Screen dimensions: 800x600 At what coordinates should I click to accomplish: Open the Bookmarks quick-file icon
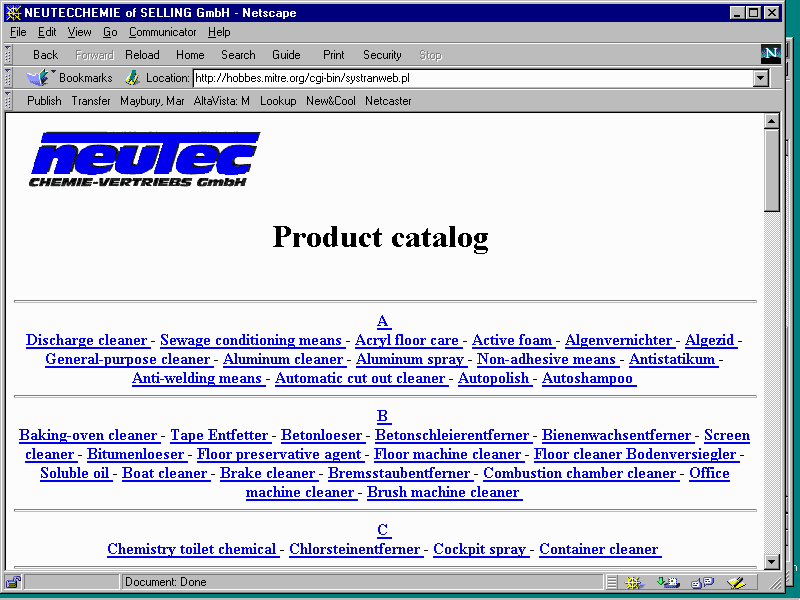point(38,78)
